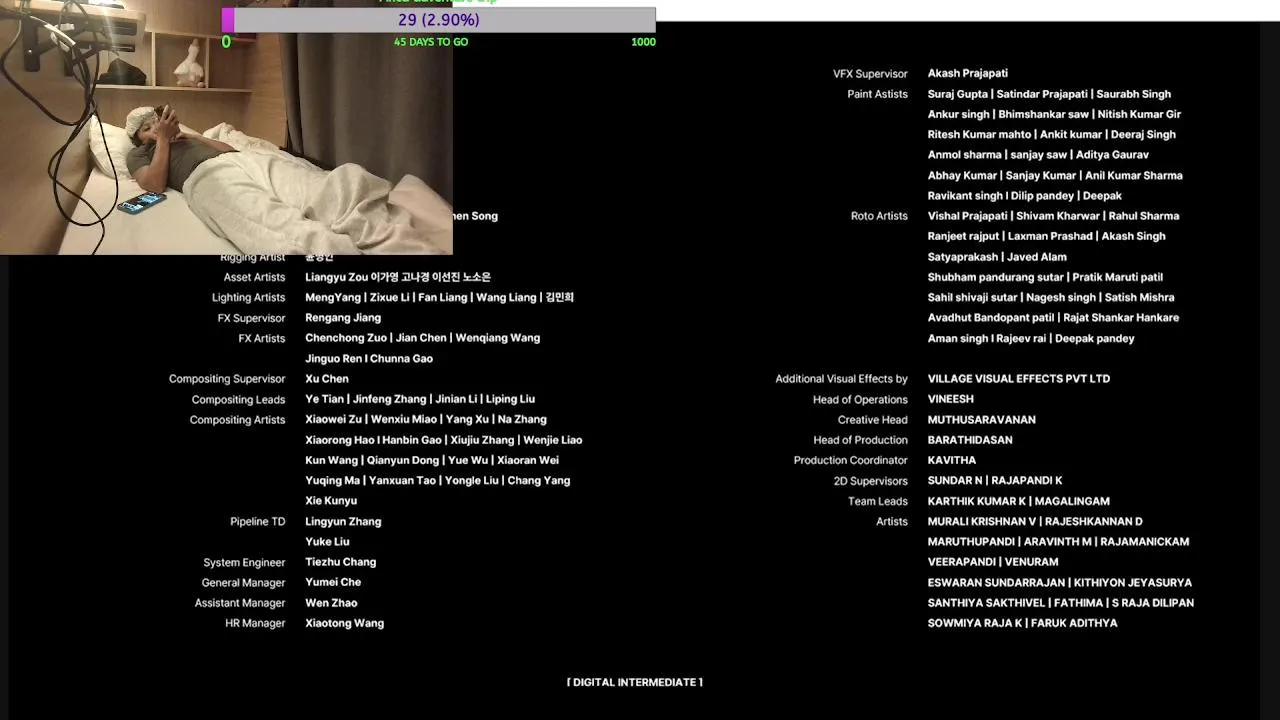Viewport: 1280px width, 720px height.
Task: Click the 'System Engineer' label
Action: pos(244,563)
